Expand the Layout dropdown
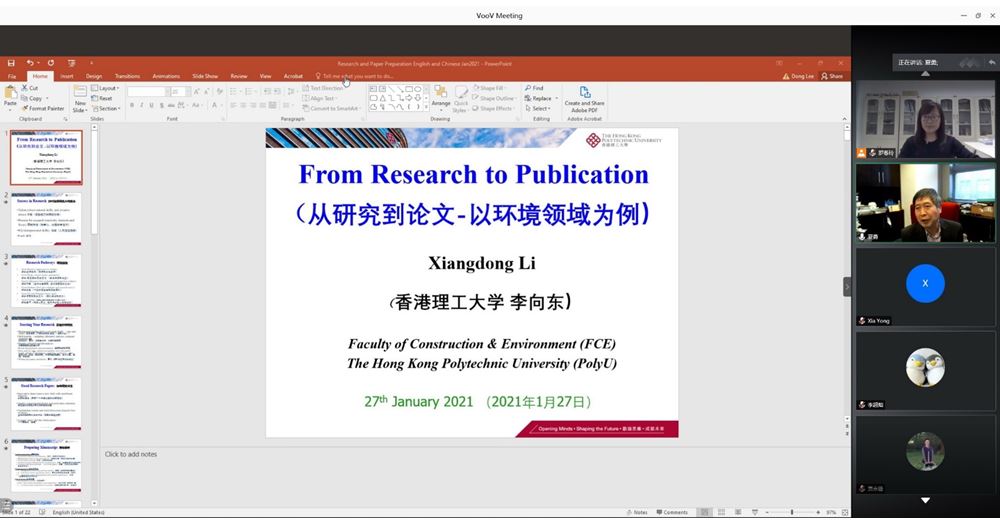The width and height of the screenshot is (1000, 525). pos(108,88)
